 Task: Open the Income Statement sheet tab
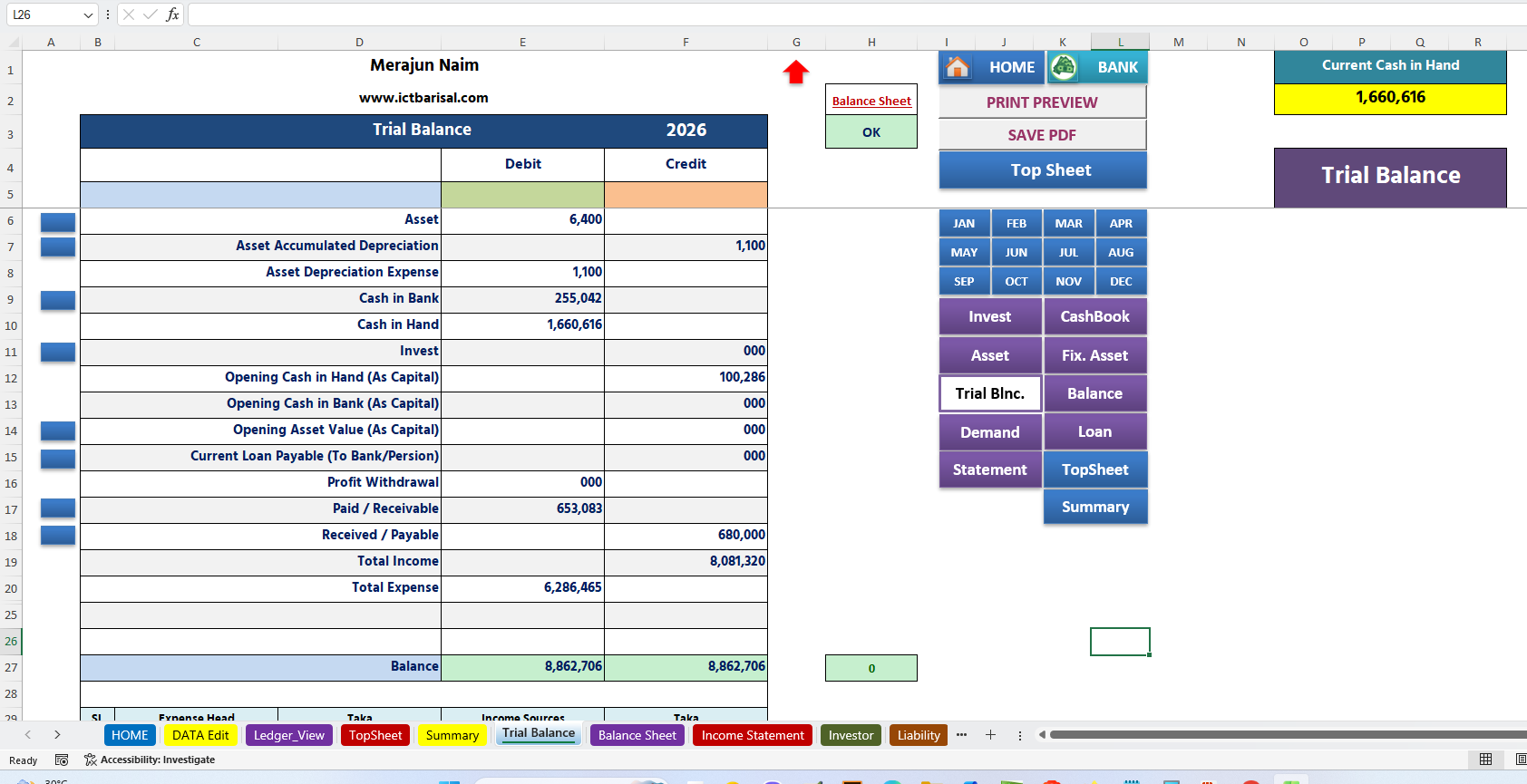(753, 735)
